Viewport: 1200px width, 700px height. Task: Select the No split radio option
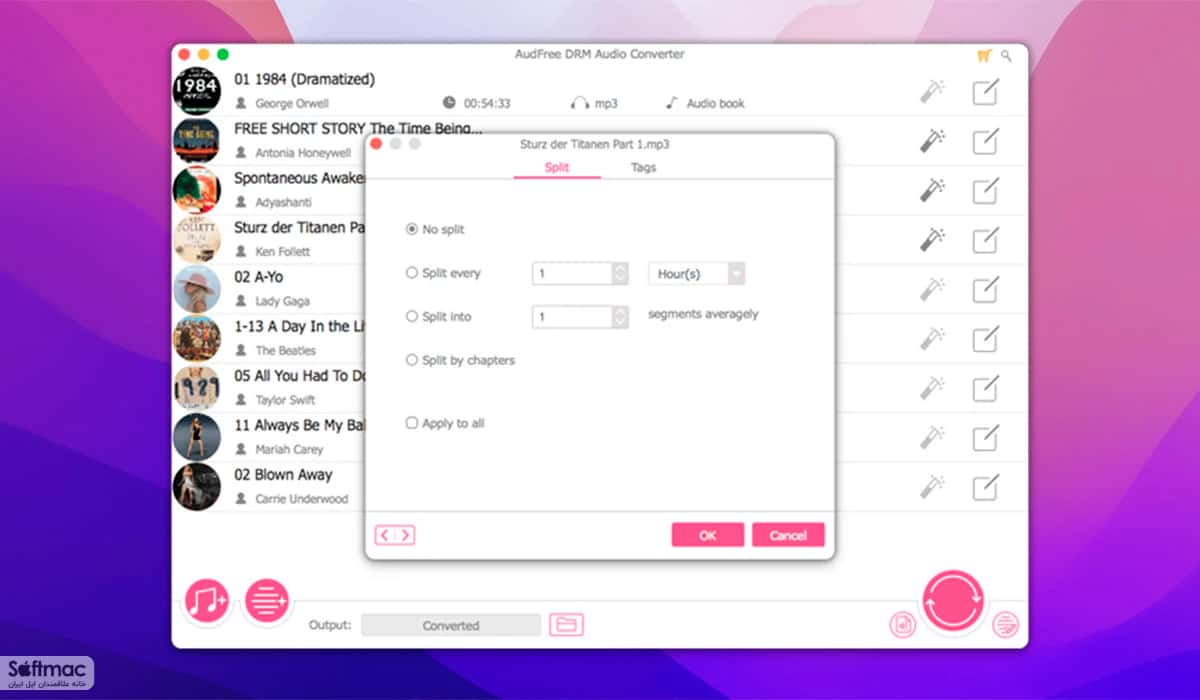pyautogui.click(x=411, y=229)
